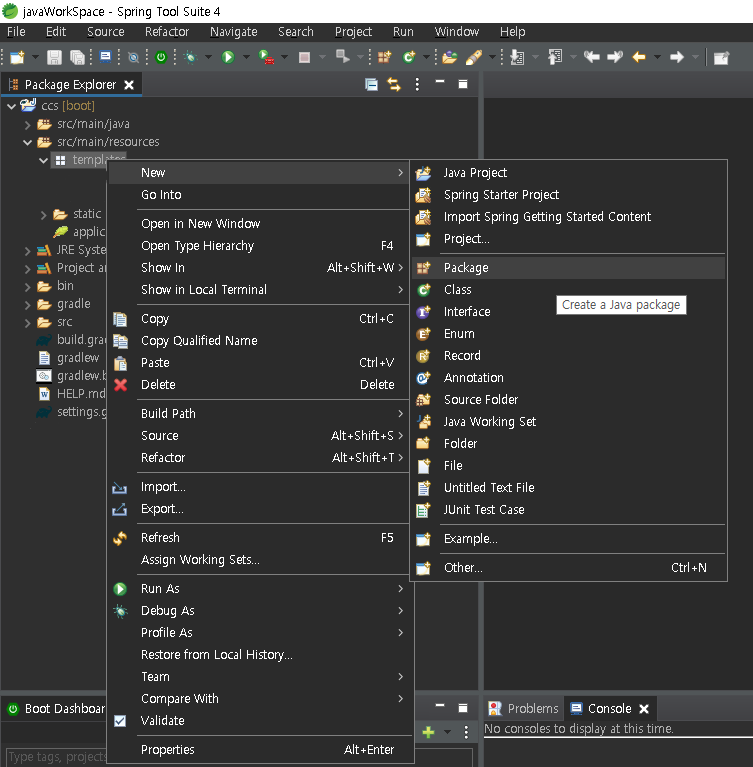Expand the src/main/java folder
This screenshot has width=753, height=767.
(27, 125)
